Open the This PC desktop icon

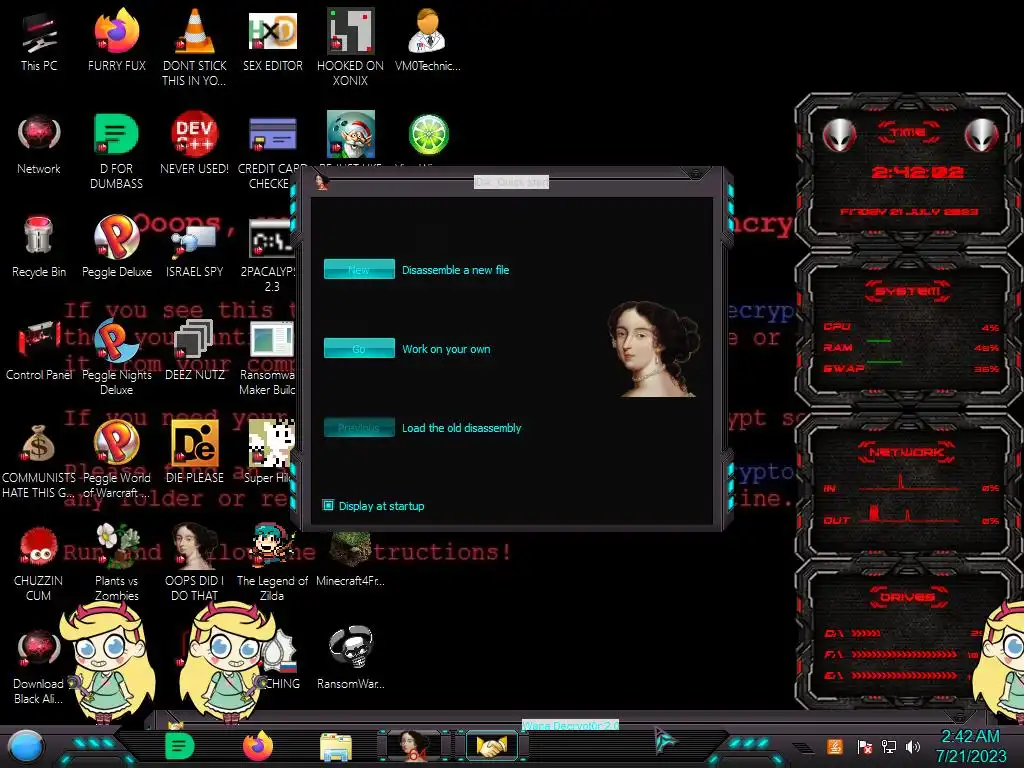pos(39,41)
